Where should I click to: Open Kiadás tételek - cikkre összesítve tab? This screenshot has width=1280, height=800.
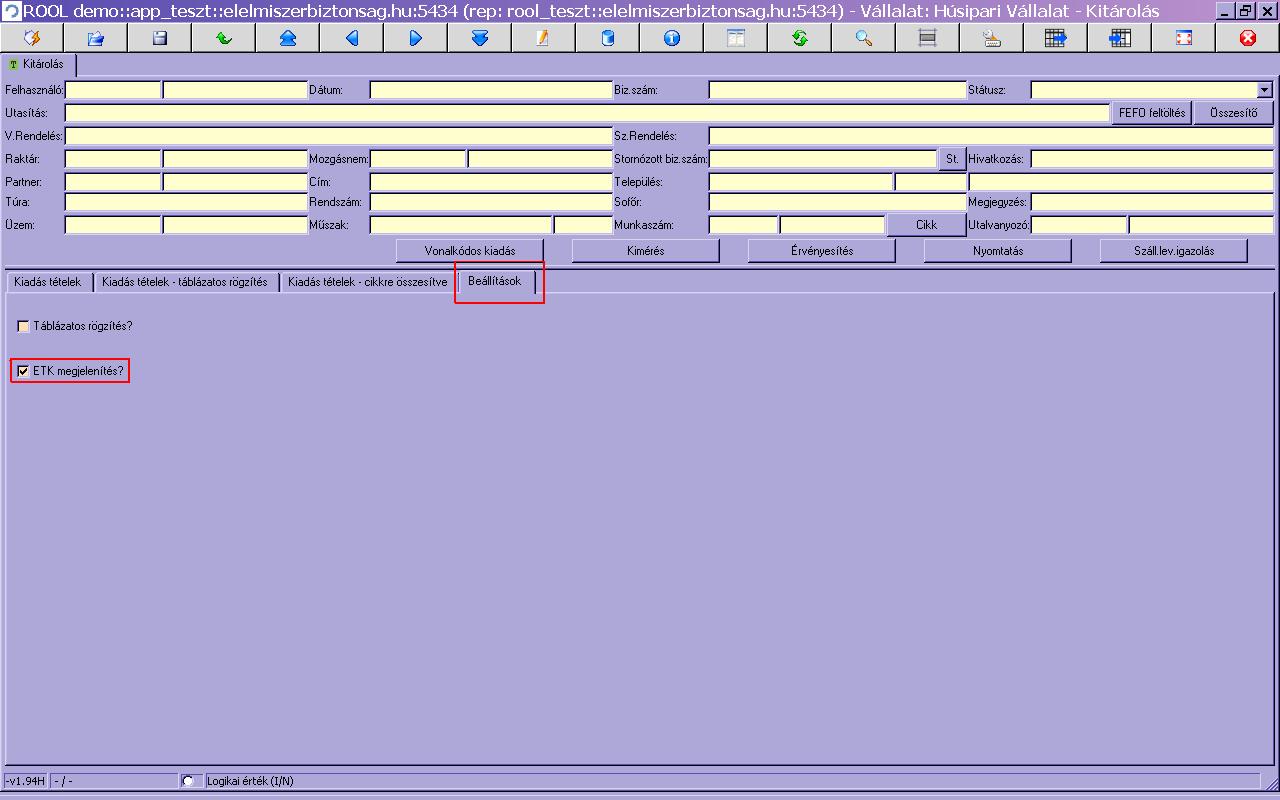click(x=367, y=282)
